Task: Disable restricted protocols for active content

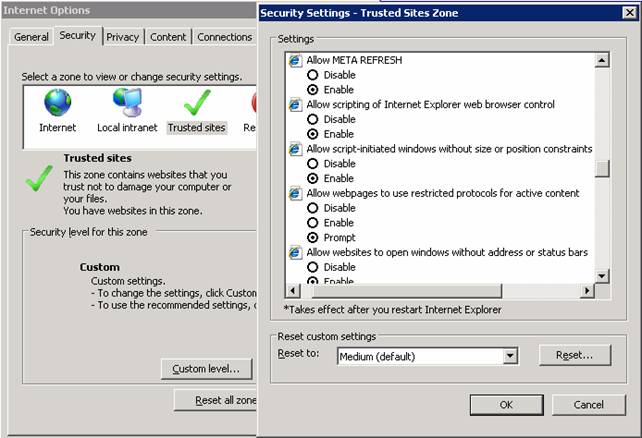Action: click(x=312, y=208)
